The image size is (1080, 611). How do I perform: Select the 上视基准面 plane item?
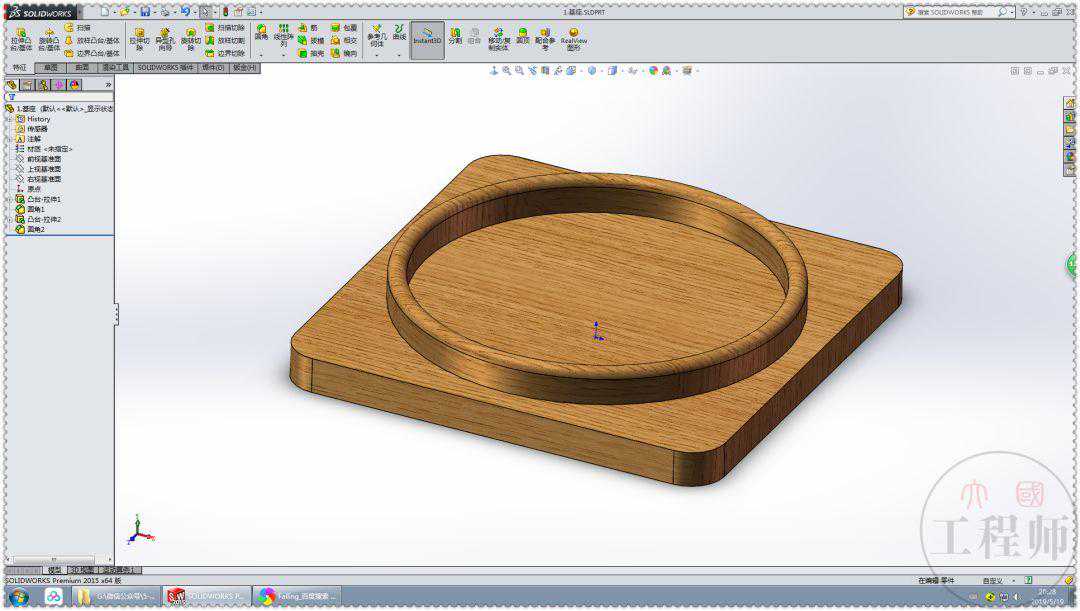coord(43,169)
